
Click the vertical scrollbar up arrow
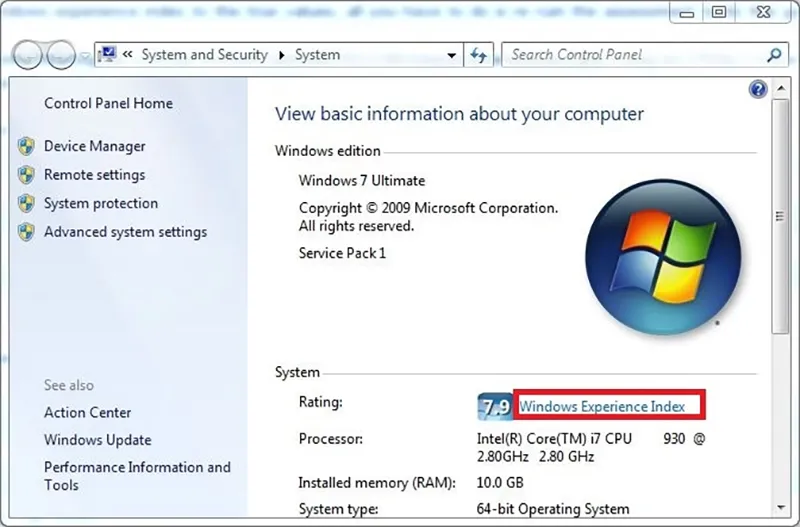[x=779, y=91]
